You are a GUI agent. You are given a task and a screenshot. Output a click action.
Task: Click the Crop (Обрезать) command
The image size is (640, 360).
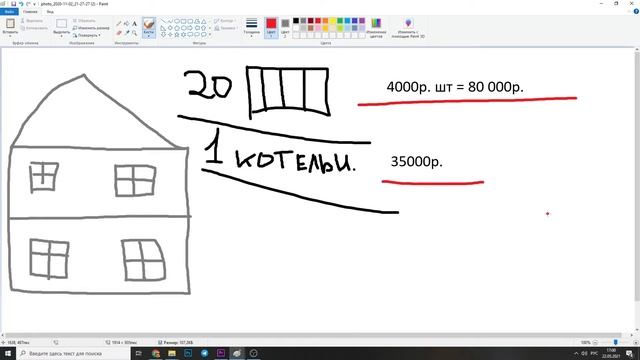coord(84,20)
